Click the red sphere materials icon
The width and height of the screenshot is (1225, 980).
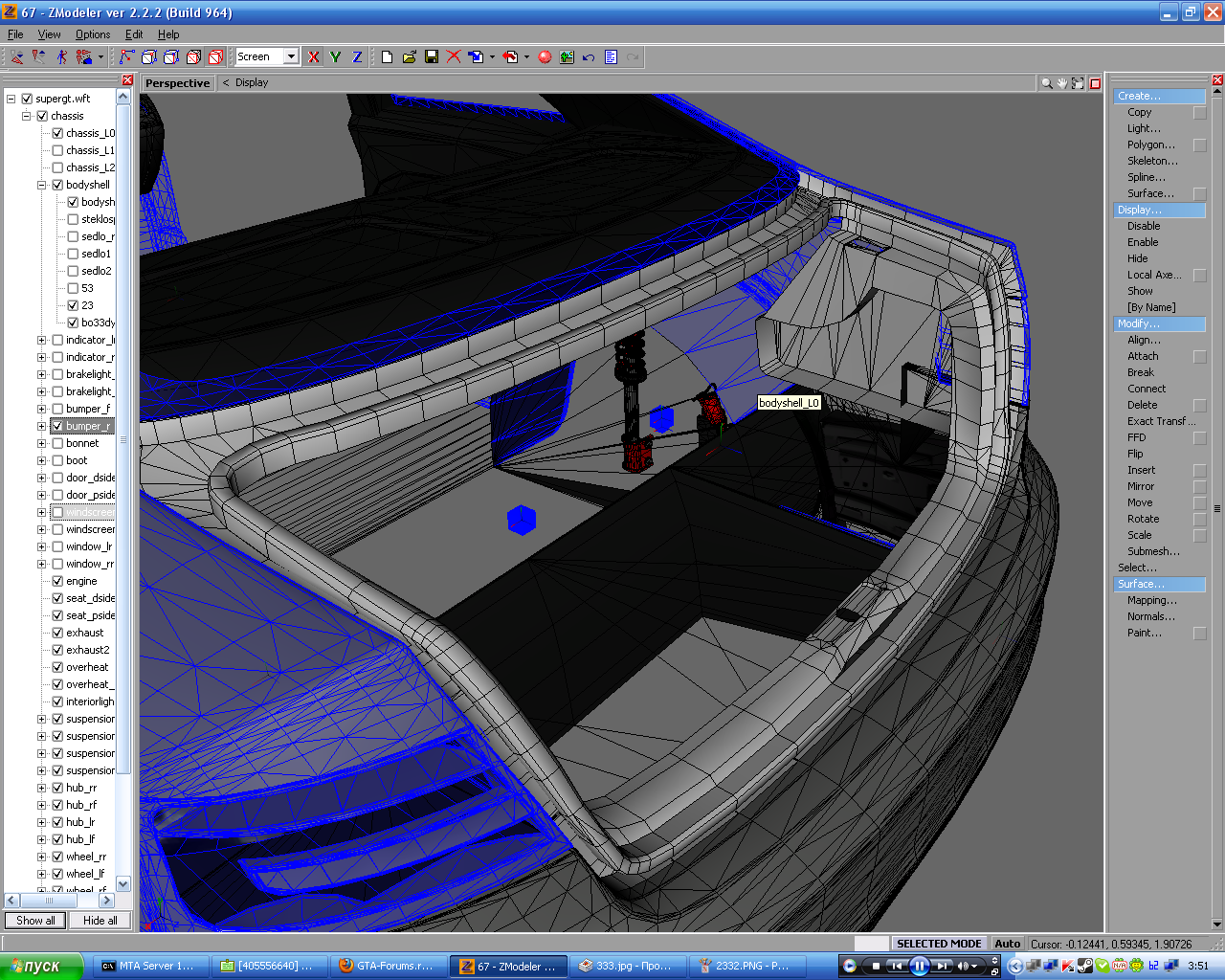pyautogui.click(x=545, y=57)
